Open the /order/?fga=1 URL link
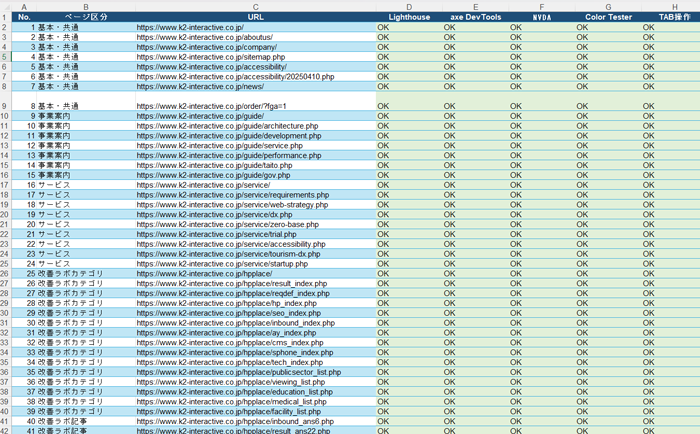This screenshot has width=700, height=434. pyautogui.click(x=211, y=106)
